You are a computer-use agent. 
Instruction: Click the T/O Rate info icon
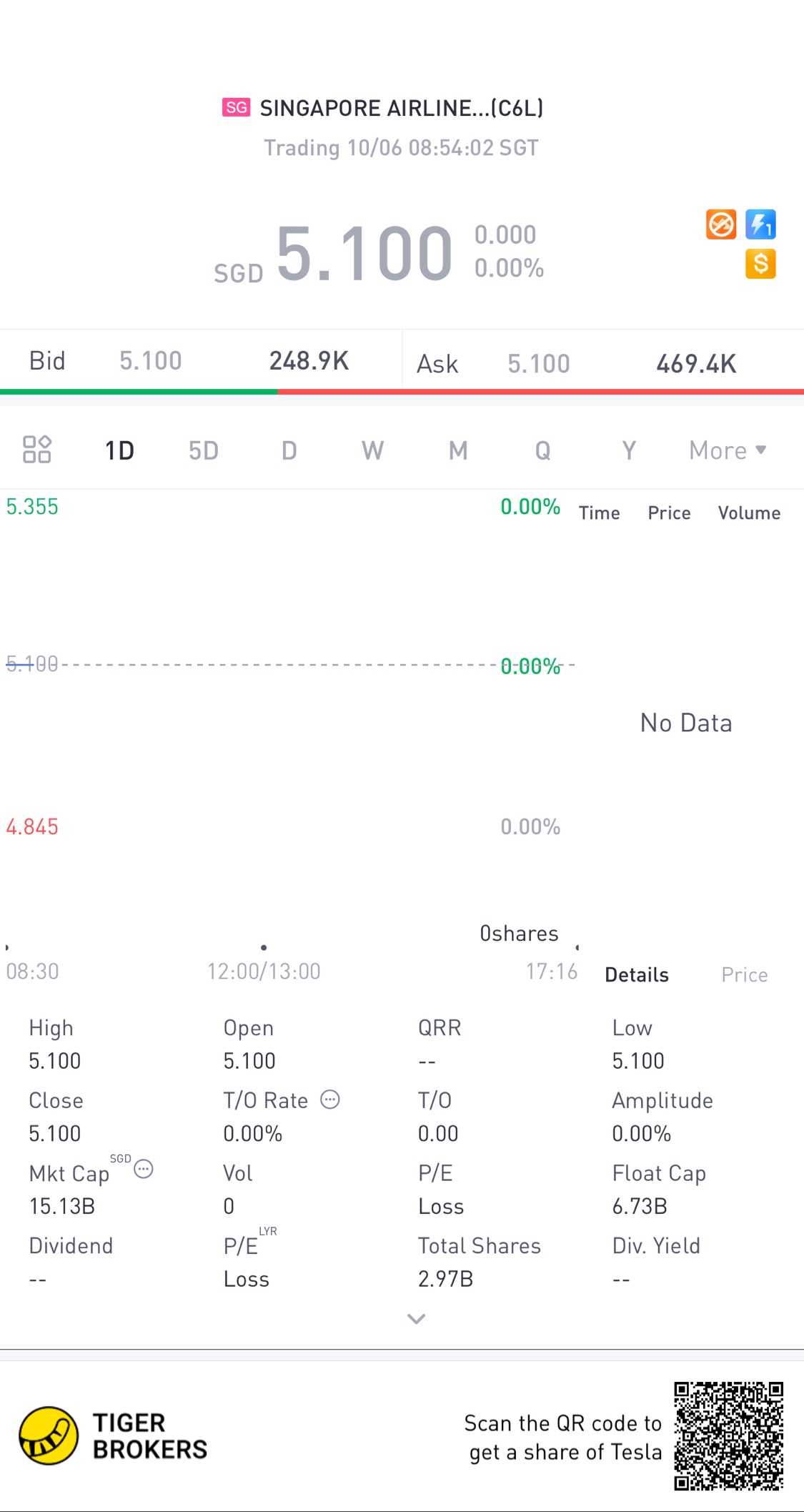330,1100
